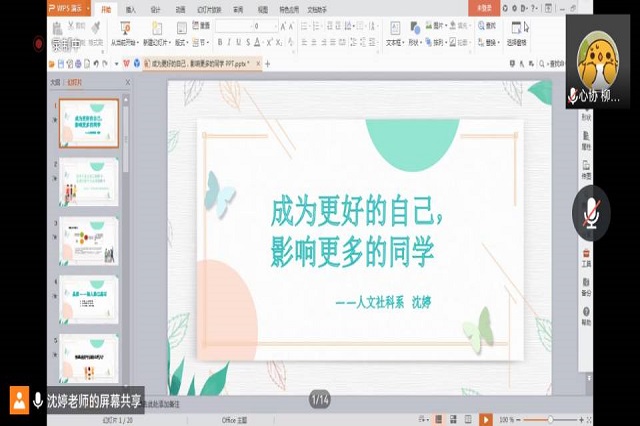Expand the Layout (版式) dropdown
Viewport: 640px width, 426px height.
[181, 43]
